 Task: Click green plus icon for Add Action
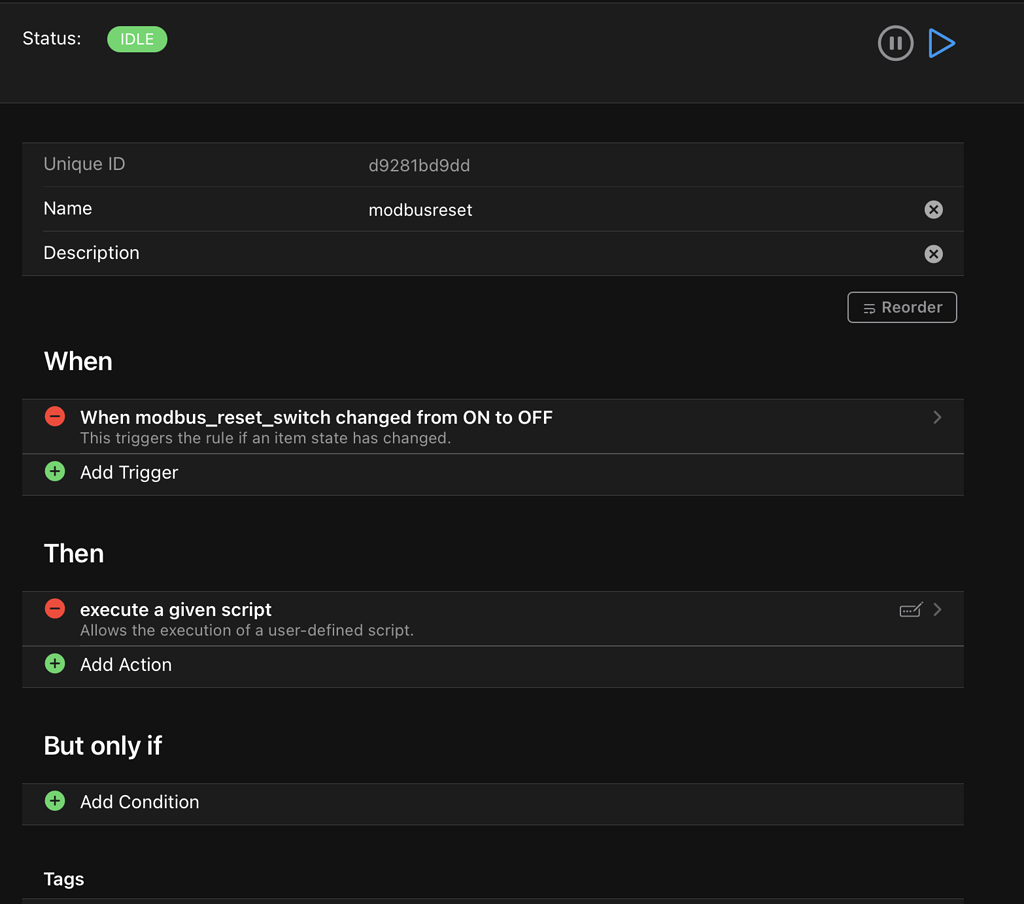55,664
